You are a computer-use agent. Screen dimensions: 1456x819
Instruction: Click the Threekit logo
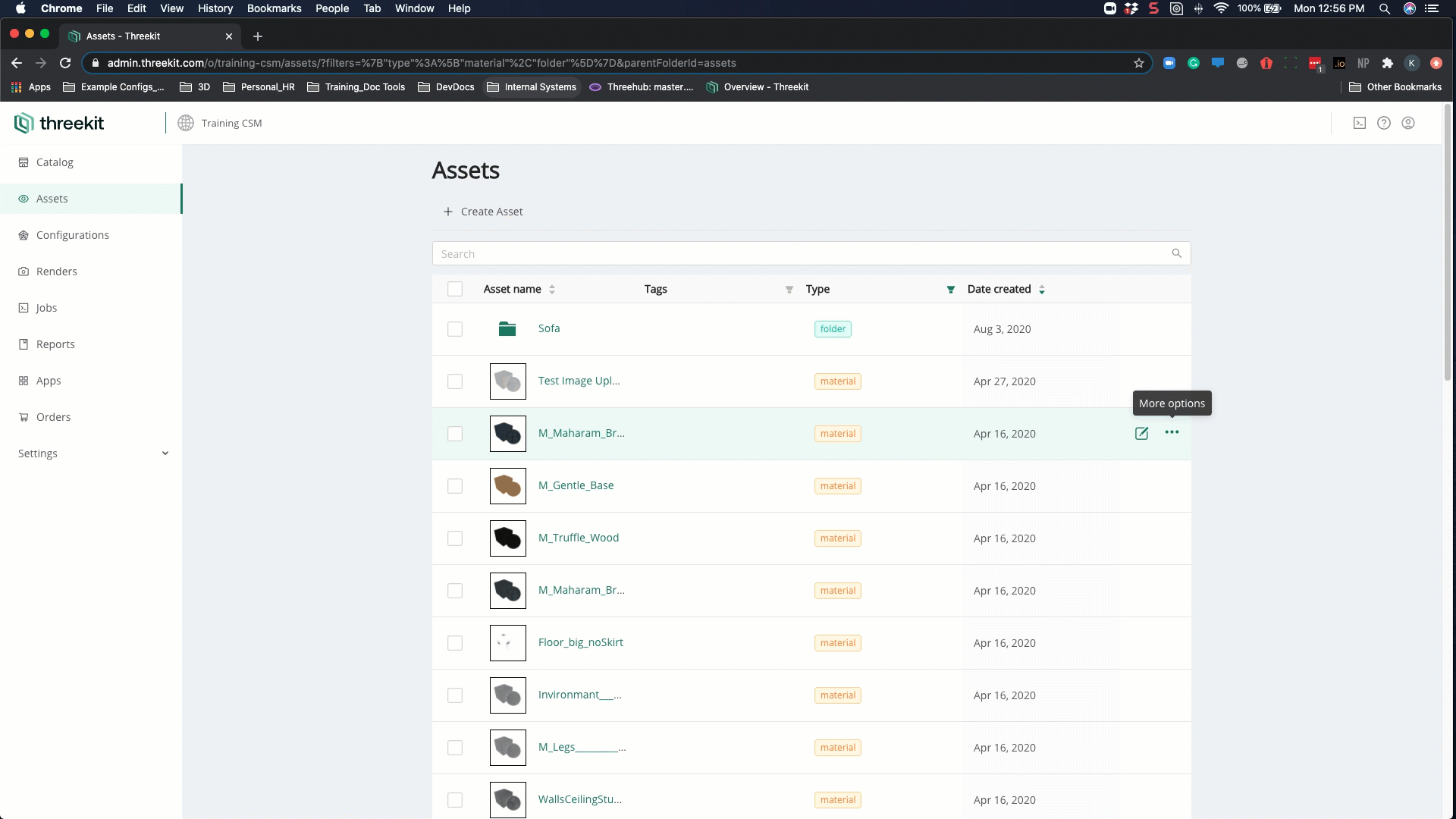(x=59, y=123)
